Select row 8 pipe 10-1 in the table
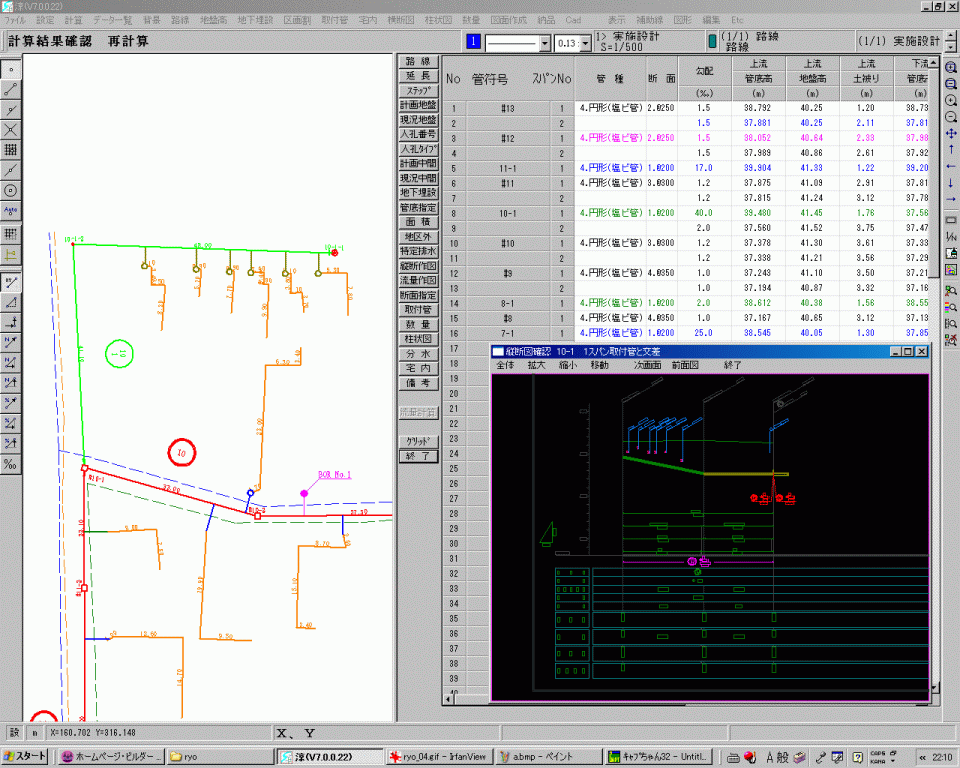Screen dimensions: 960x768 507,213
